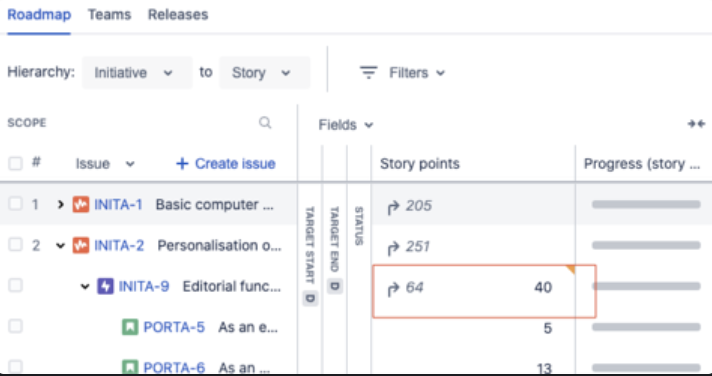Click the D badge under Target End

(335, 286)
